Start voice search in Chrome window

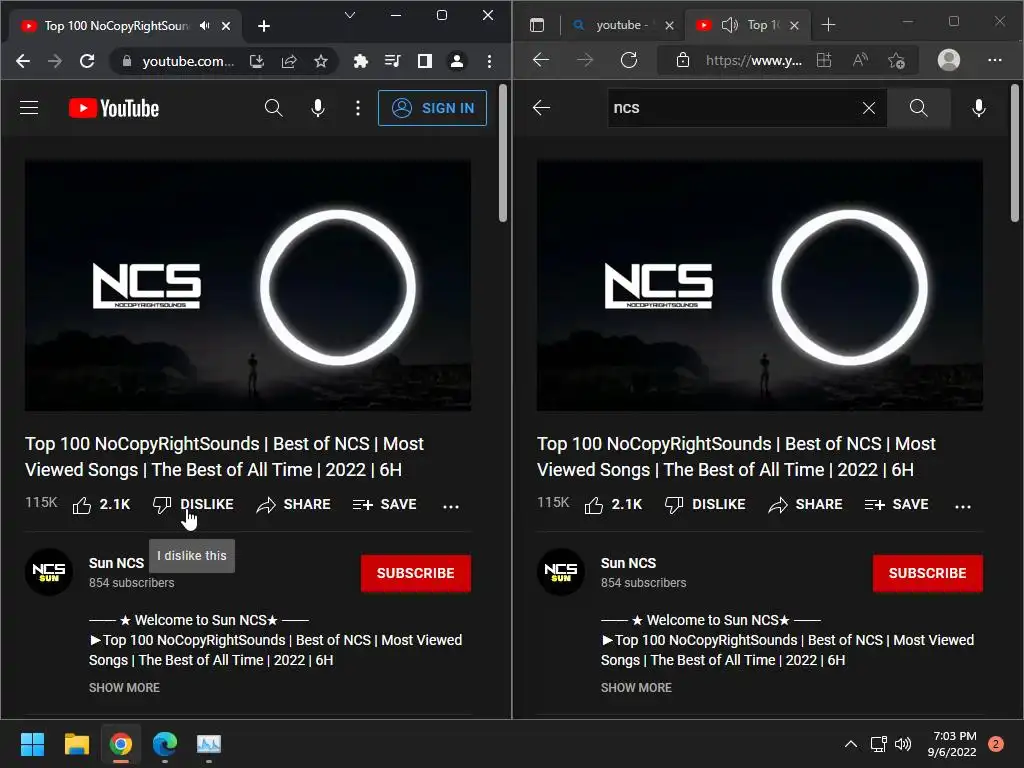(317, 108)
